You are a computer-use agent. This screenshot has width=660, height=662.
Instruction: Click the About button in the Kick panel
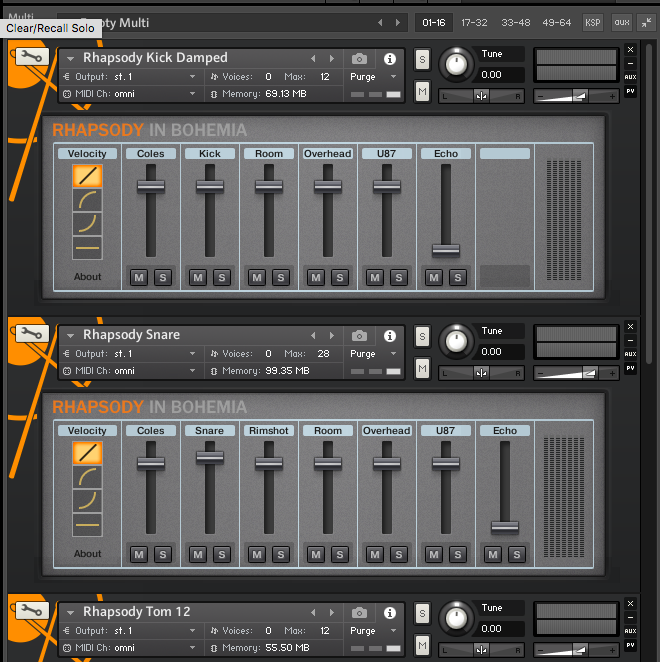point(88,277)
